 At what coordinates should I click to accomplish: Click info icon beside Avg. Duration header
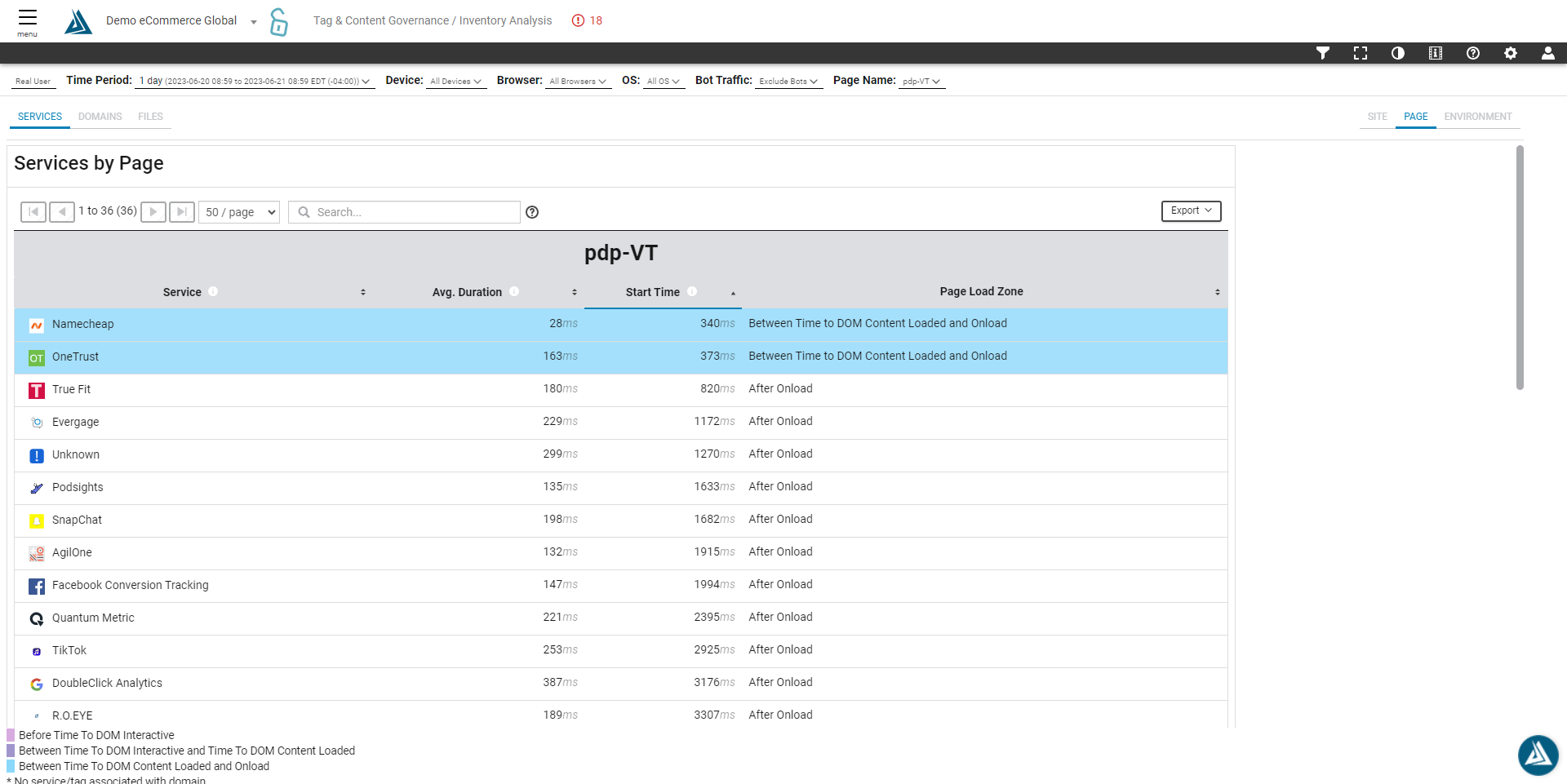pyautogui.click(x=514, y=291)
